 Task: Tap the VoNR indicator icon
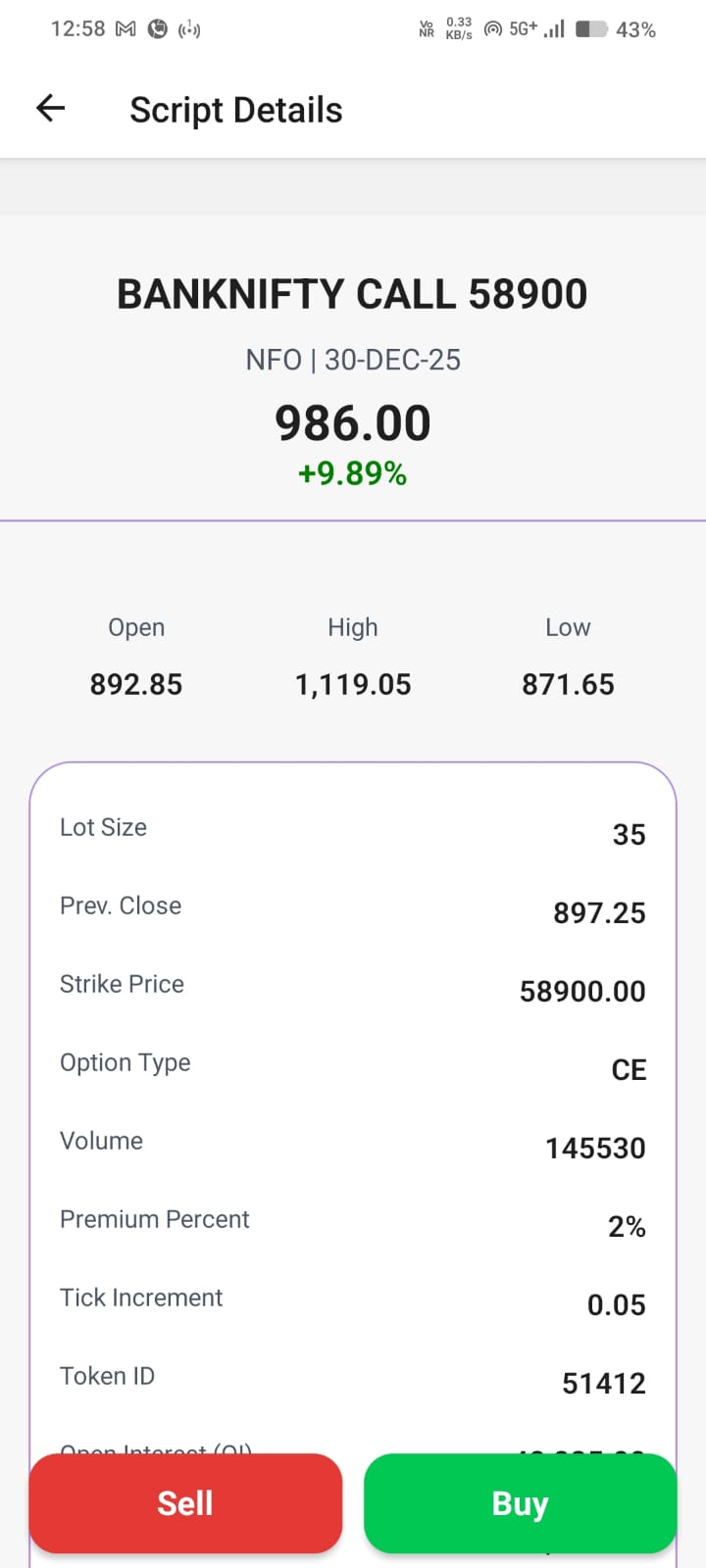pos(427,29)
